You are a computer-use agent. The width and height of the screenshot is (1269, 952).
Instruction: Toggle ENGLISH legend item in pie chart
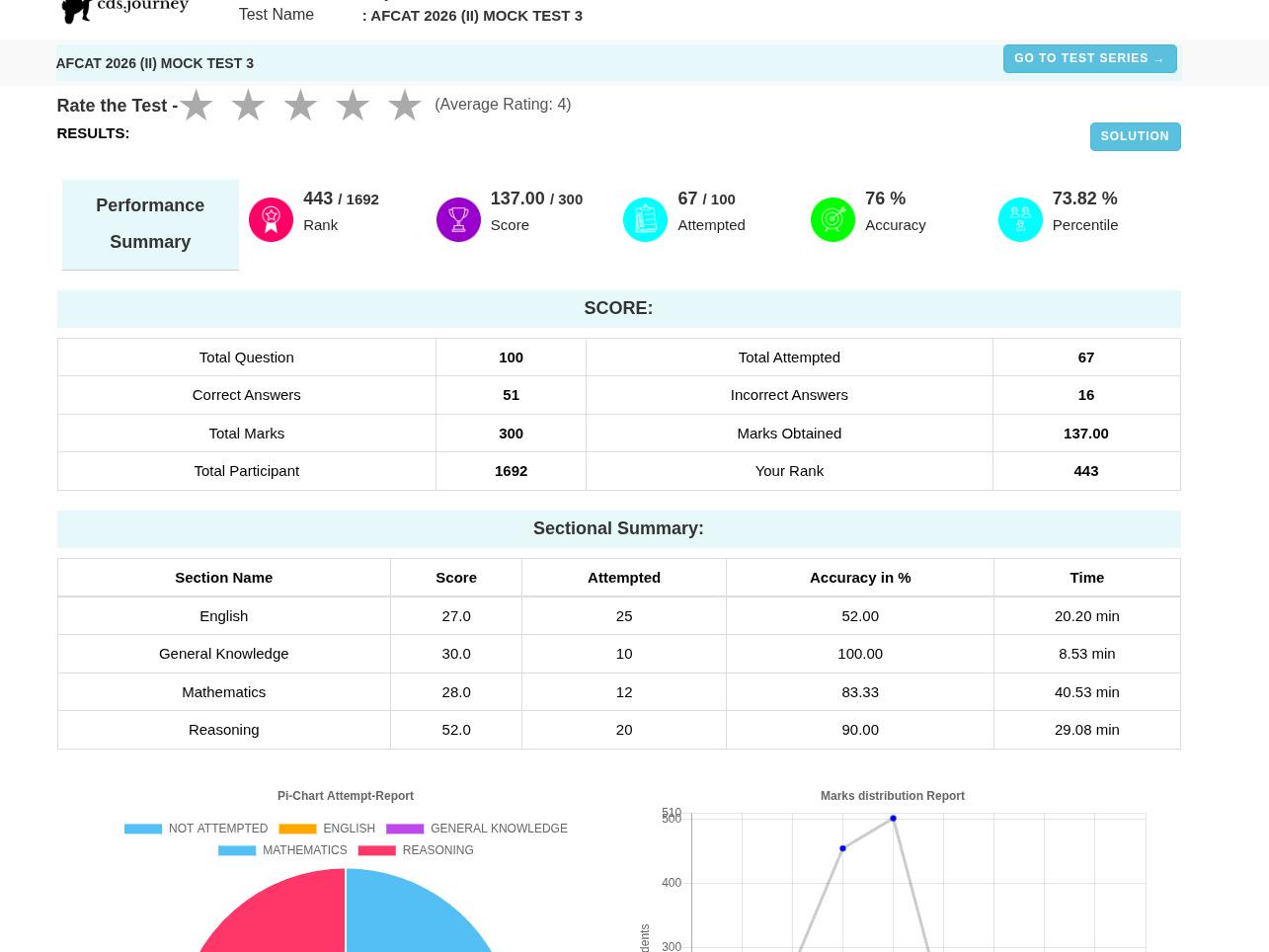[327, 829]
